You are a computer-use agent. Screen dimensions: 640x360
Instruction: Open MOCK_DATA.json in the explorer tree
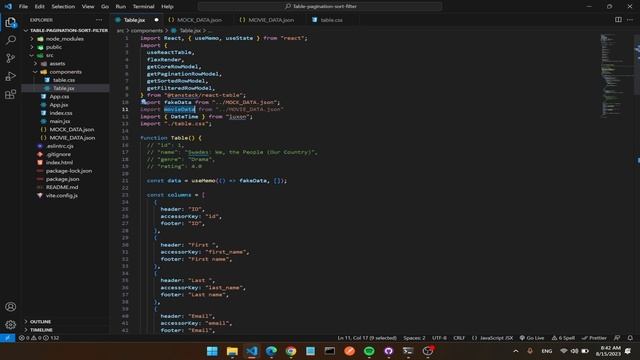[x=71, y=129]
